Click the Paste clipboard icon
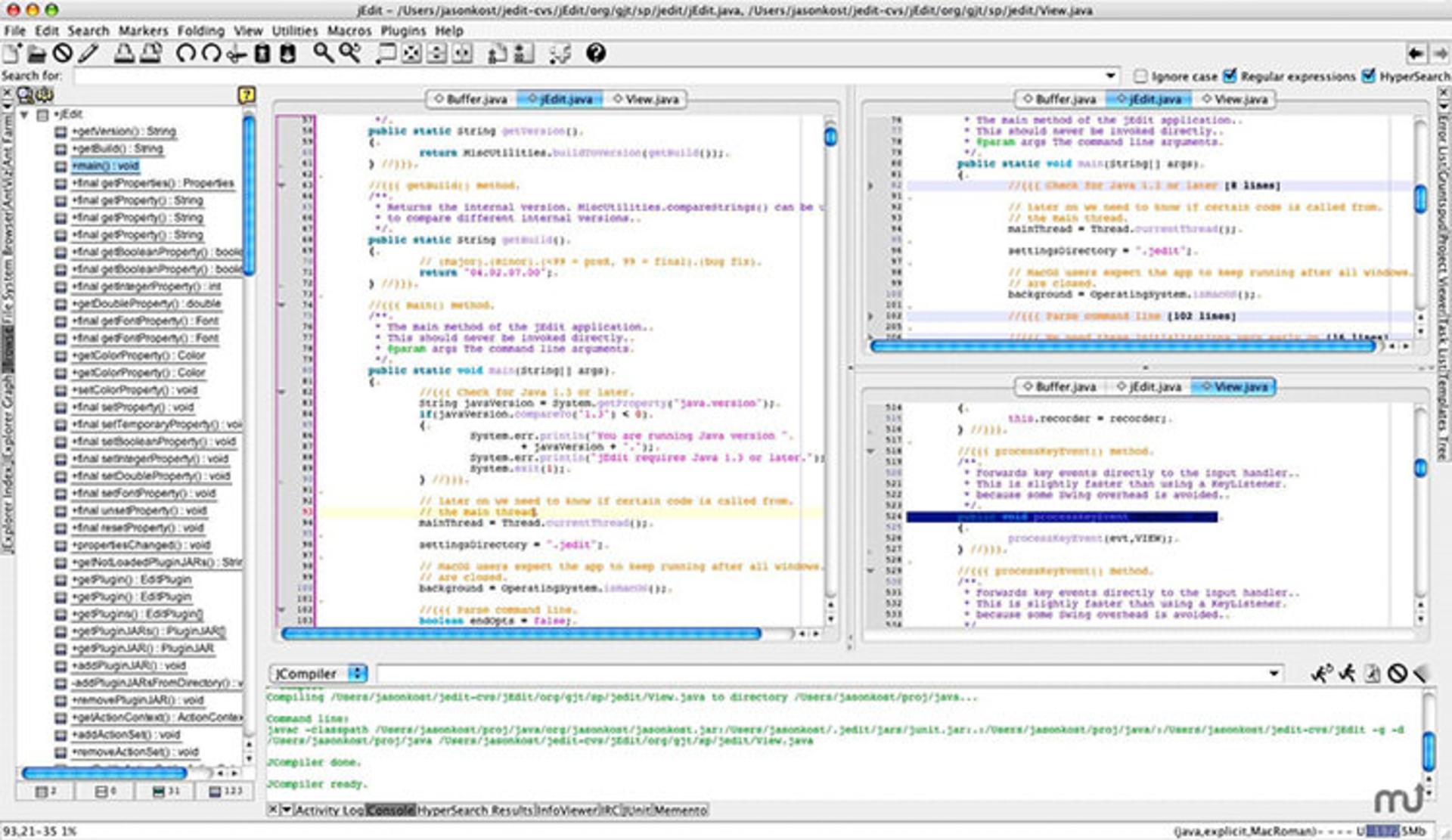The width and height of the screenshot is (1452, 840). click(x=287, y=54)
